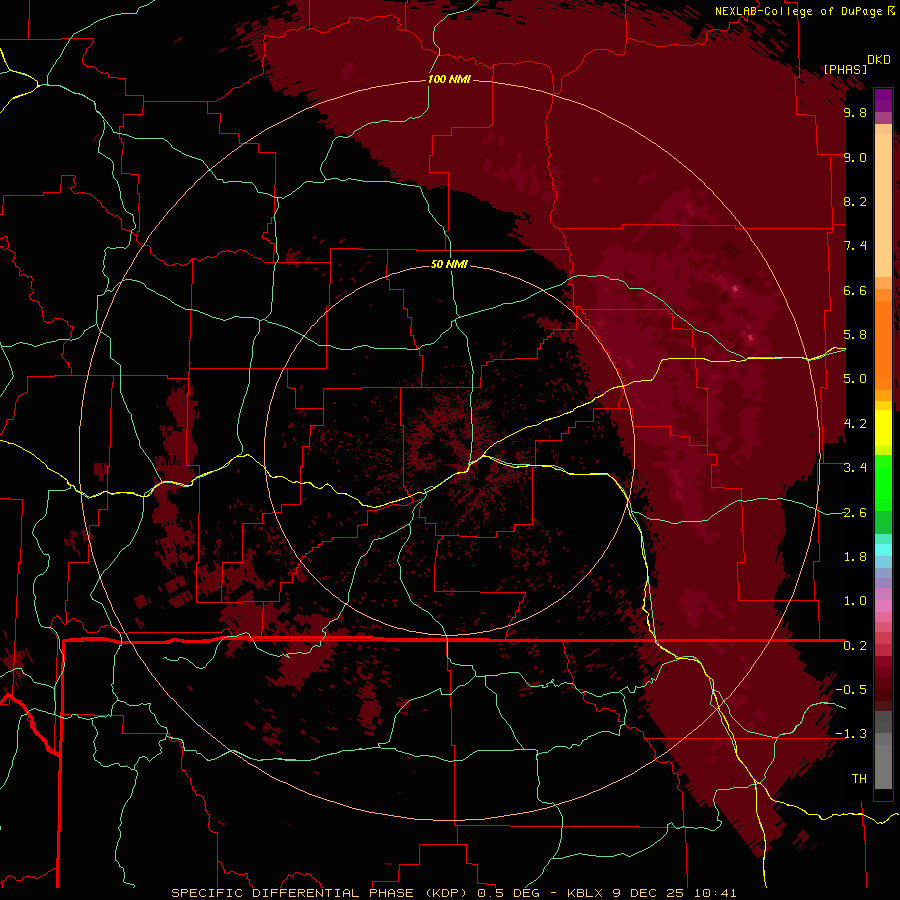Click the 100 NMI range ring label
This screenshot has height=900, width=900.
pos(449,79)
